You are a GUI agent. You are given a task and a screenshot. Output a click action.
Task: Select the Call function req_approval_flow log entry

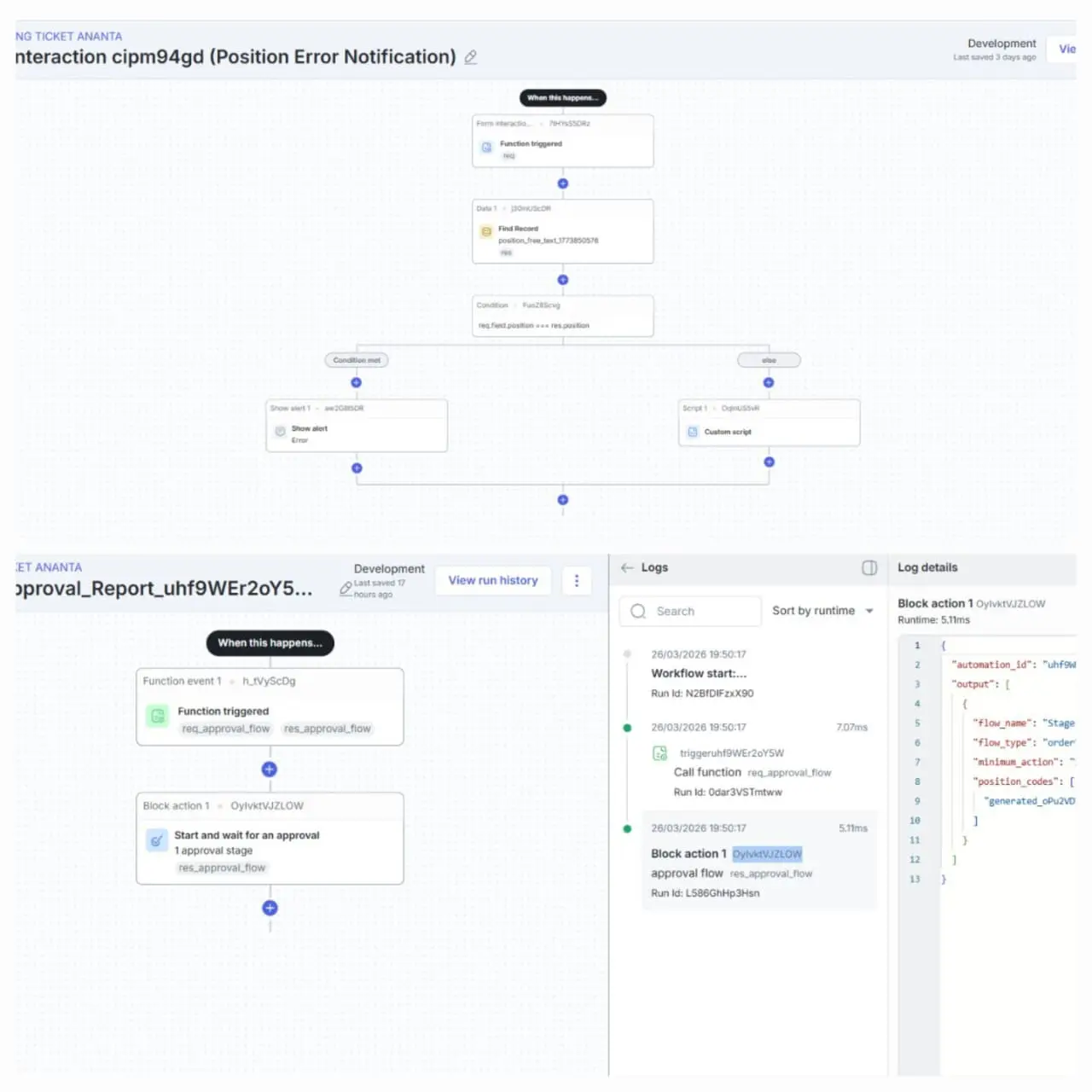(x=751, y=772)
